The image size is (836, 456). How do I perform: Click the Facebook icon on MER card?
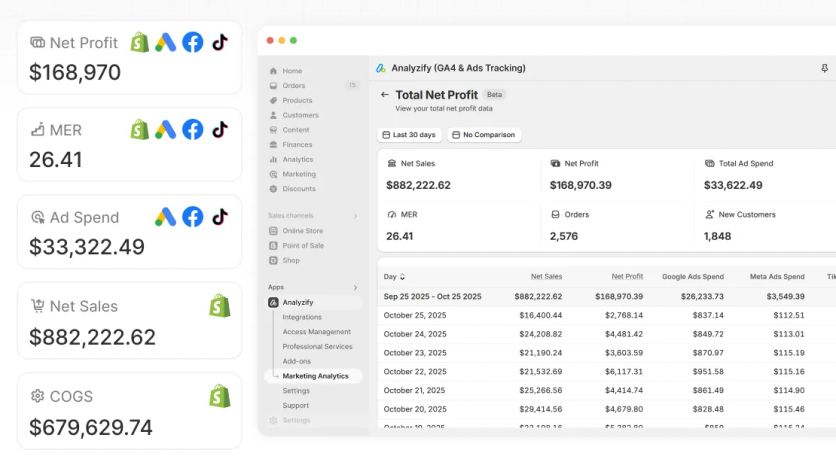pos(192,130)
